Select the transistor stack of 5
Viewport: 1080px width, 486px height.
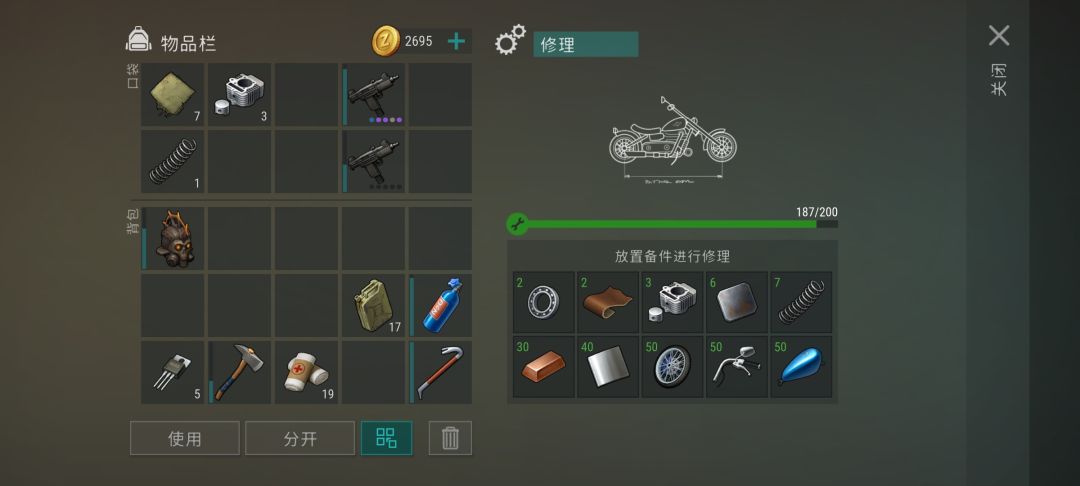tap(173, 372)
